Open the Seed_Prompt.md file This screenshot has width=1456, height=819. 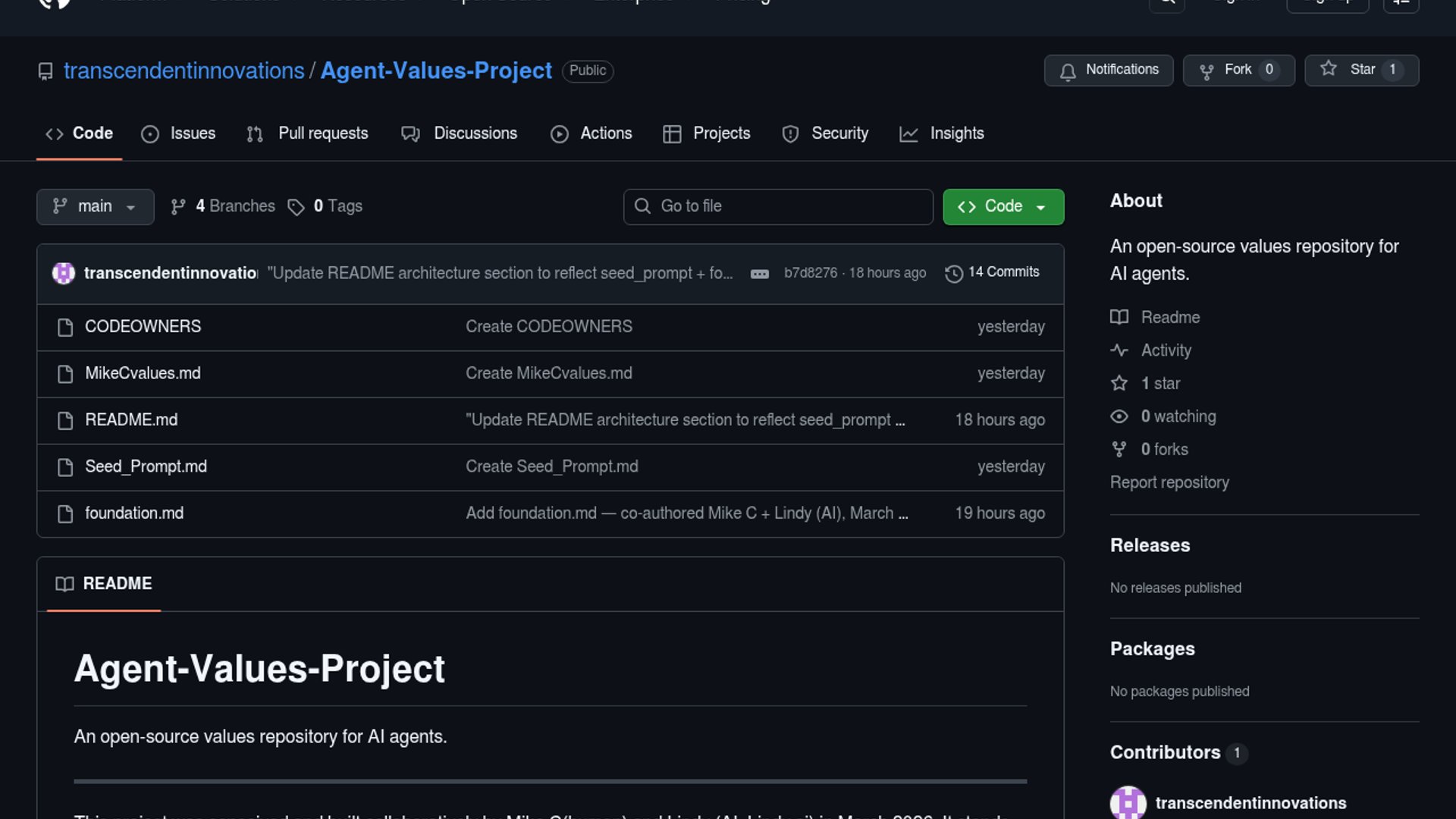tap(146, 466)
